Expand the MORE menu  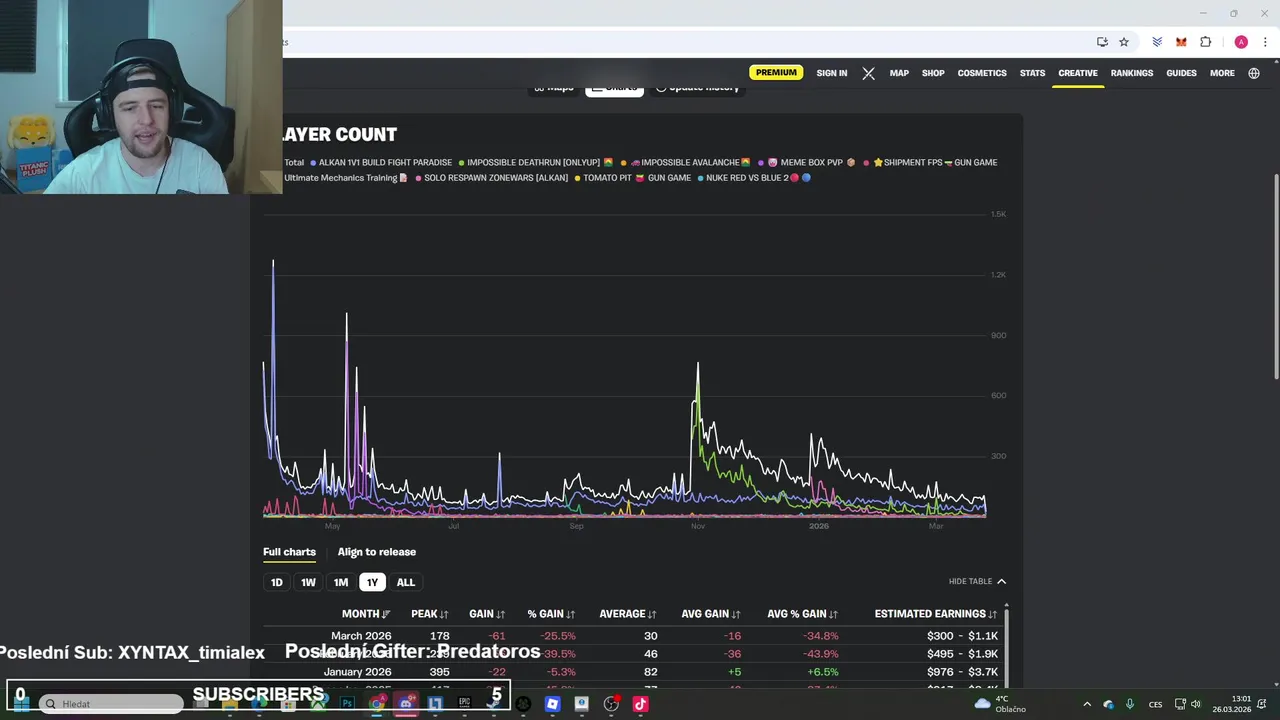1222,73
